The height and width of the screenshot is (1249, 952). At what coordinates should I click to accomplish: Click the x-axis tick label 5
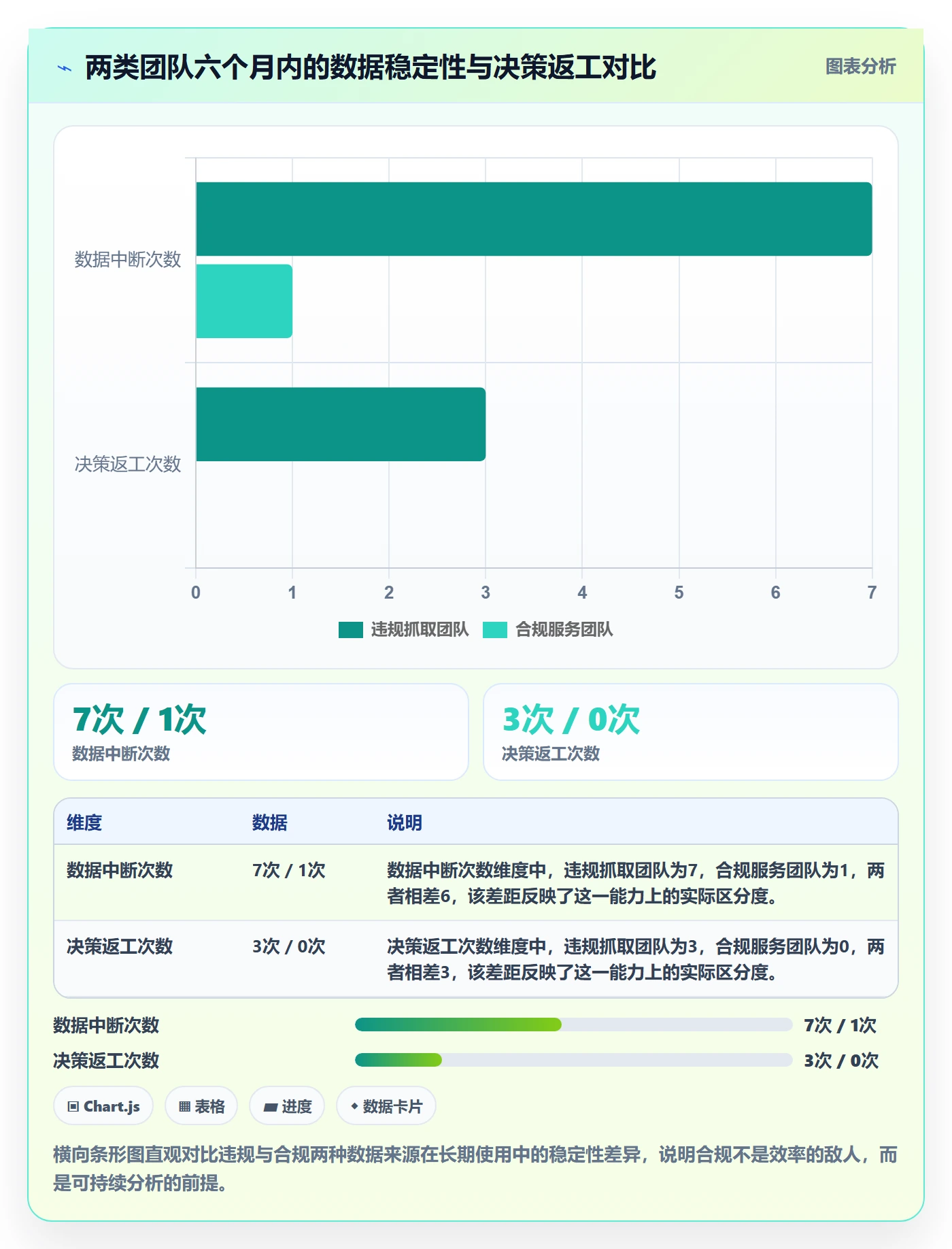coord(679,593)
